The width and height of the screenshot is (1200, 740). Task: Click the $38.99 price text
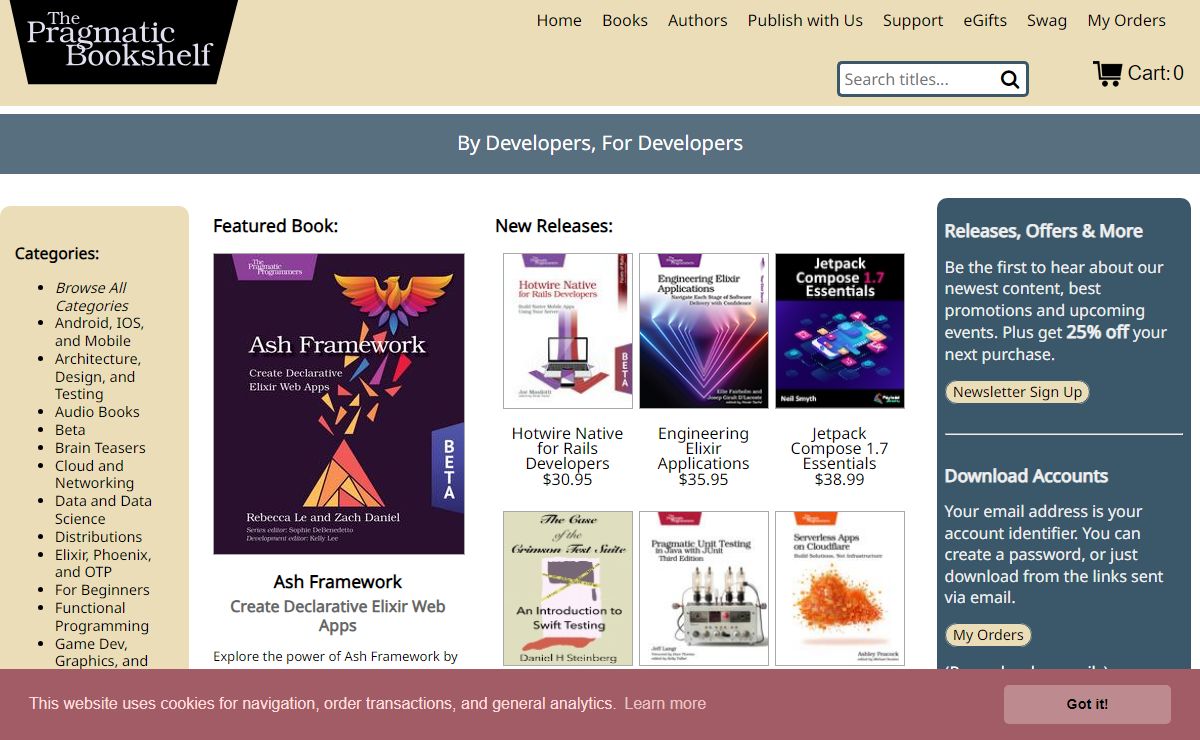coord(839,480)
